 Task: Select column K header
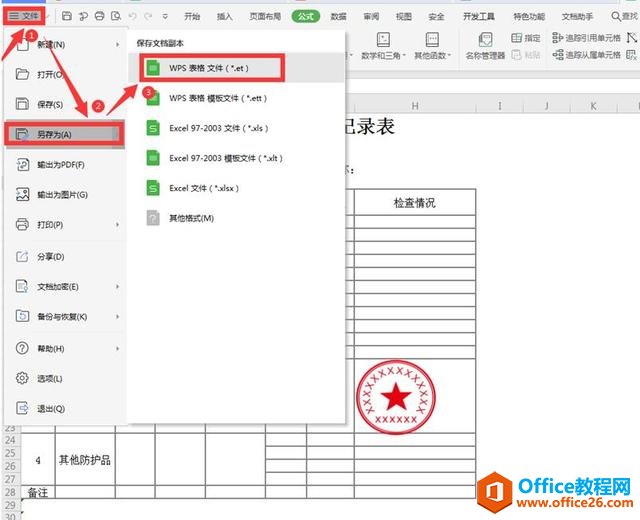click(593, 106)
